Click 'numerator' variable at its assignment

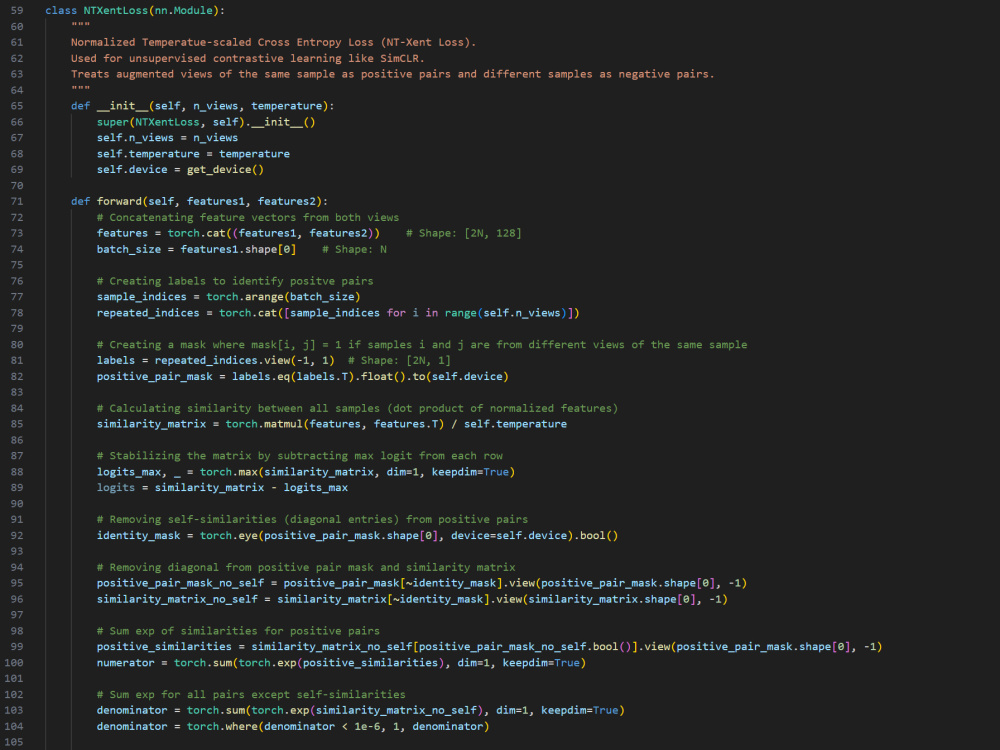126,663
